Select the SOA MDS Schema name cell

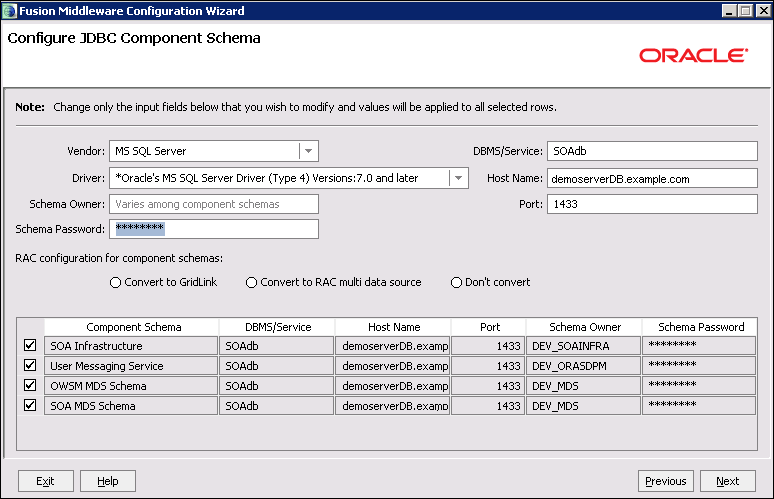131,406
